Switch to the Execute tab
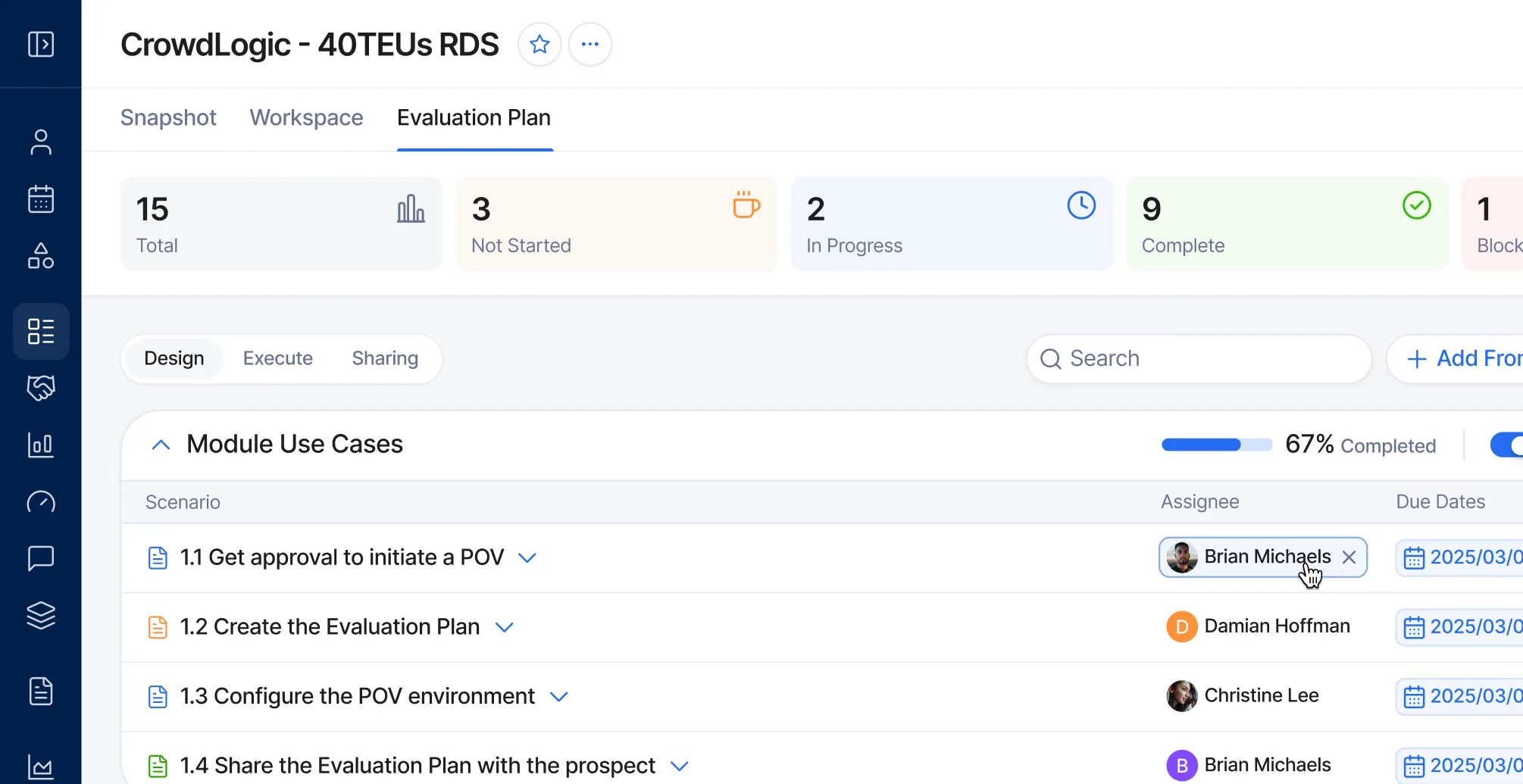 277,358
